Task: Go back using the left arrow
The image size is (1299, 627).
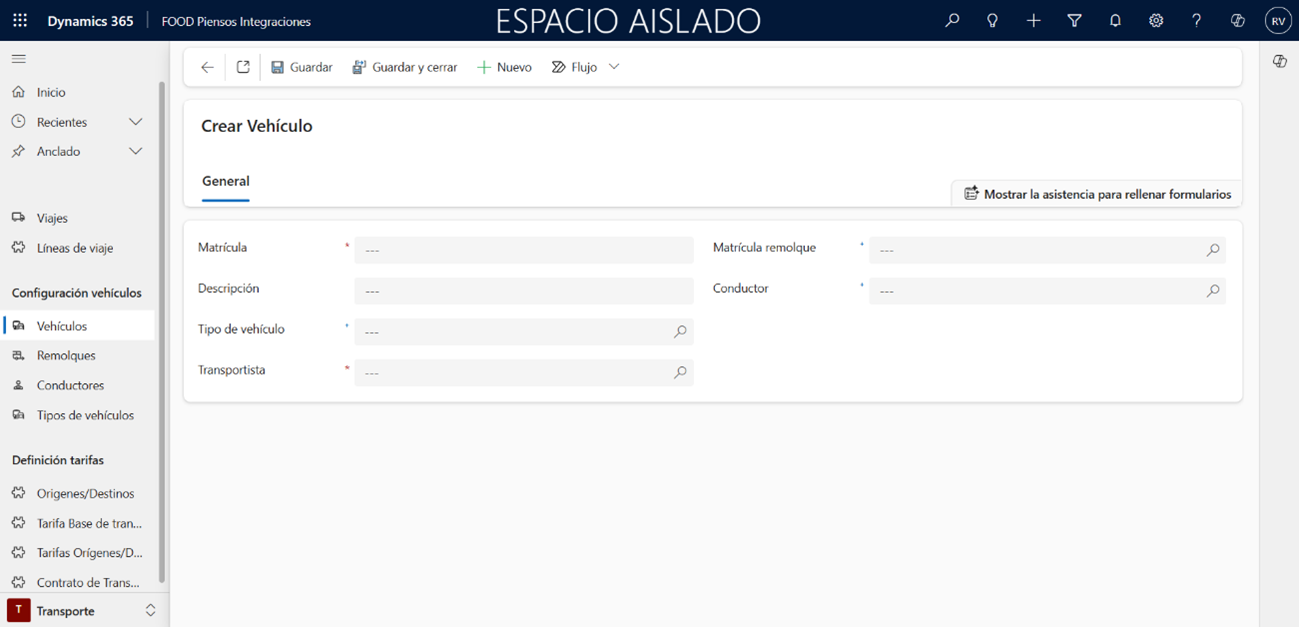Action: [x=207, y=67]
